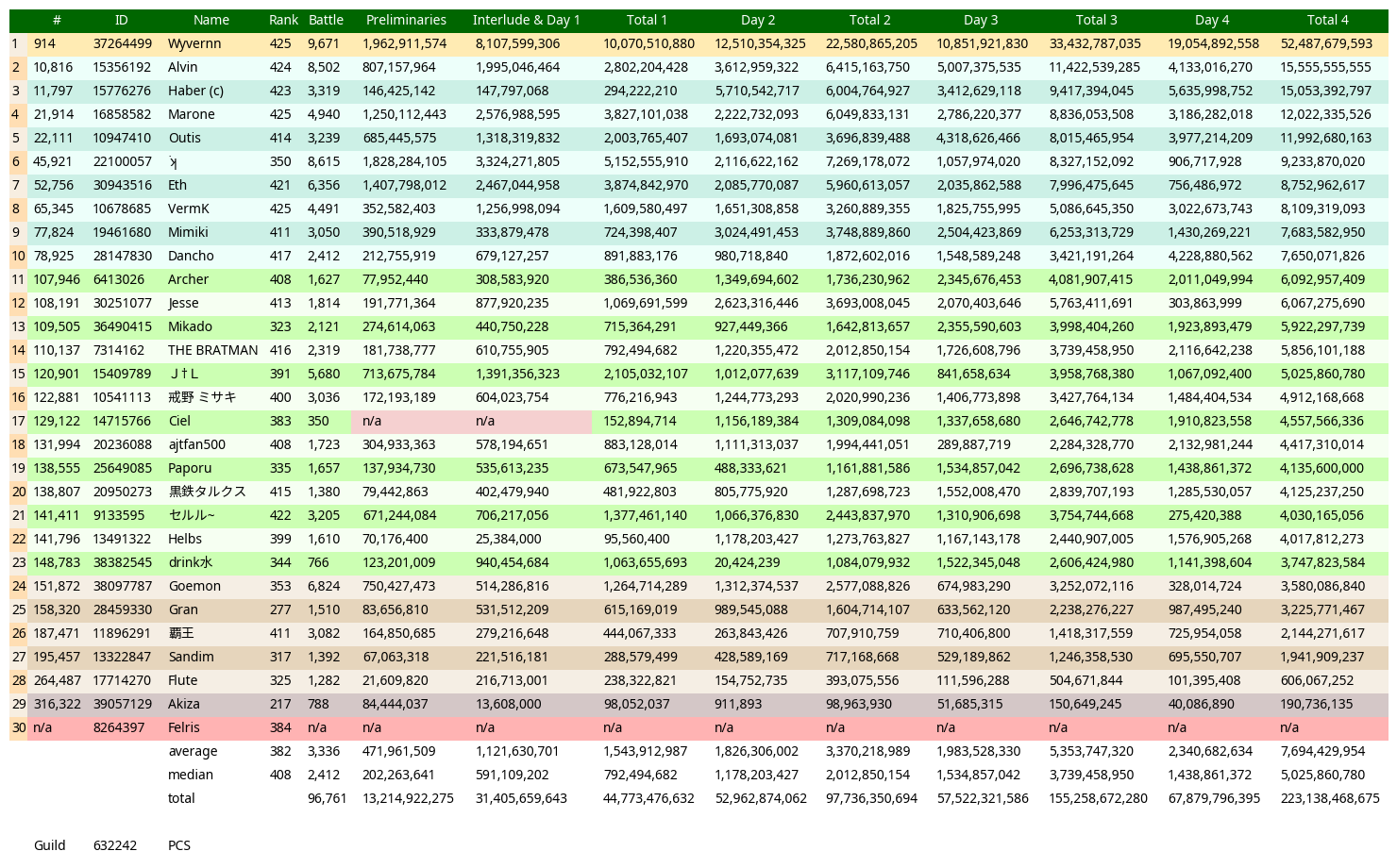Image resolution: width=1397 pixels, height=868 pixels.
Task: Select the 'Preliminaries' header cell
Action: pyautogui.click(x=406, y=20)
